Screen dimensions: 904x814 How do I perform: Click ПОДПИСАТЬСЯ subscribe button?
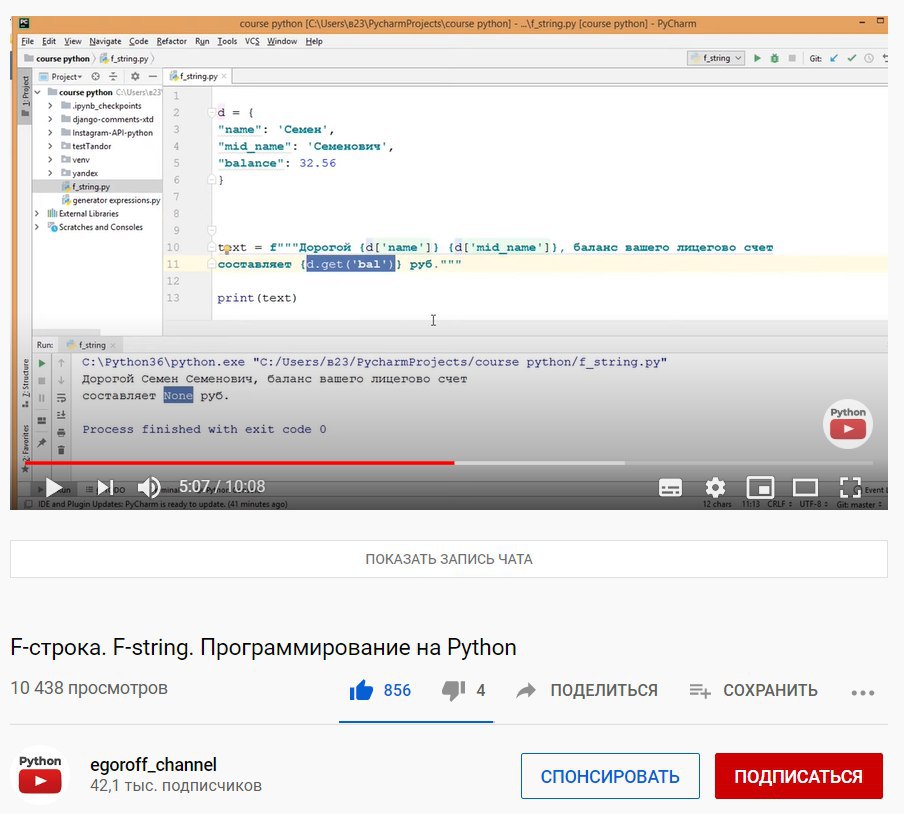(798, 776)
